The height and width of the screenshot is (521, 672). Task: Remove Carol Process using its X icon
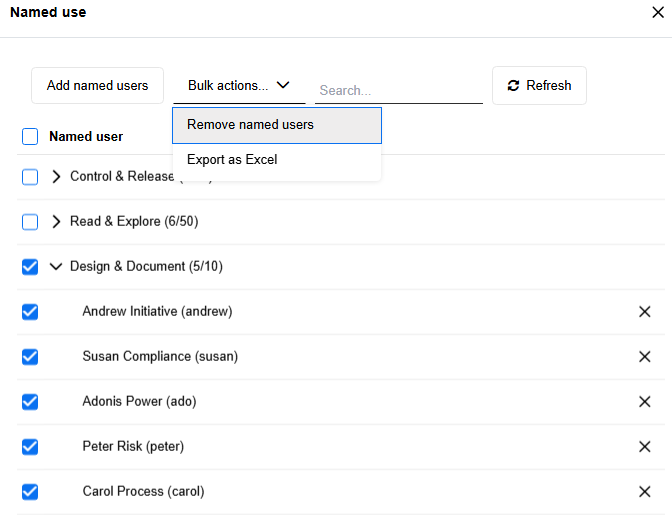(x=645, y=491)
